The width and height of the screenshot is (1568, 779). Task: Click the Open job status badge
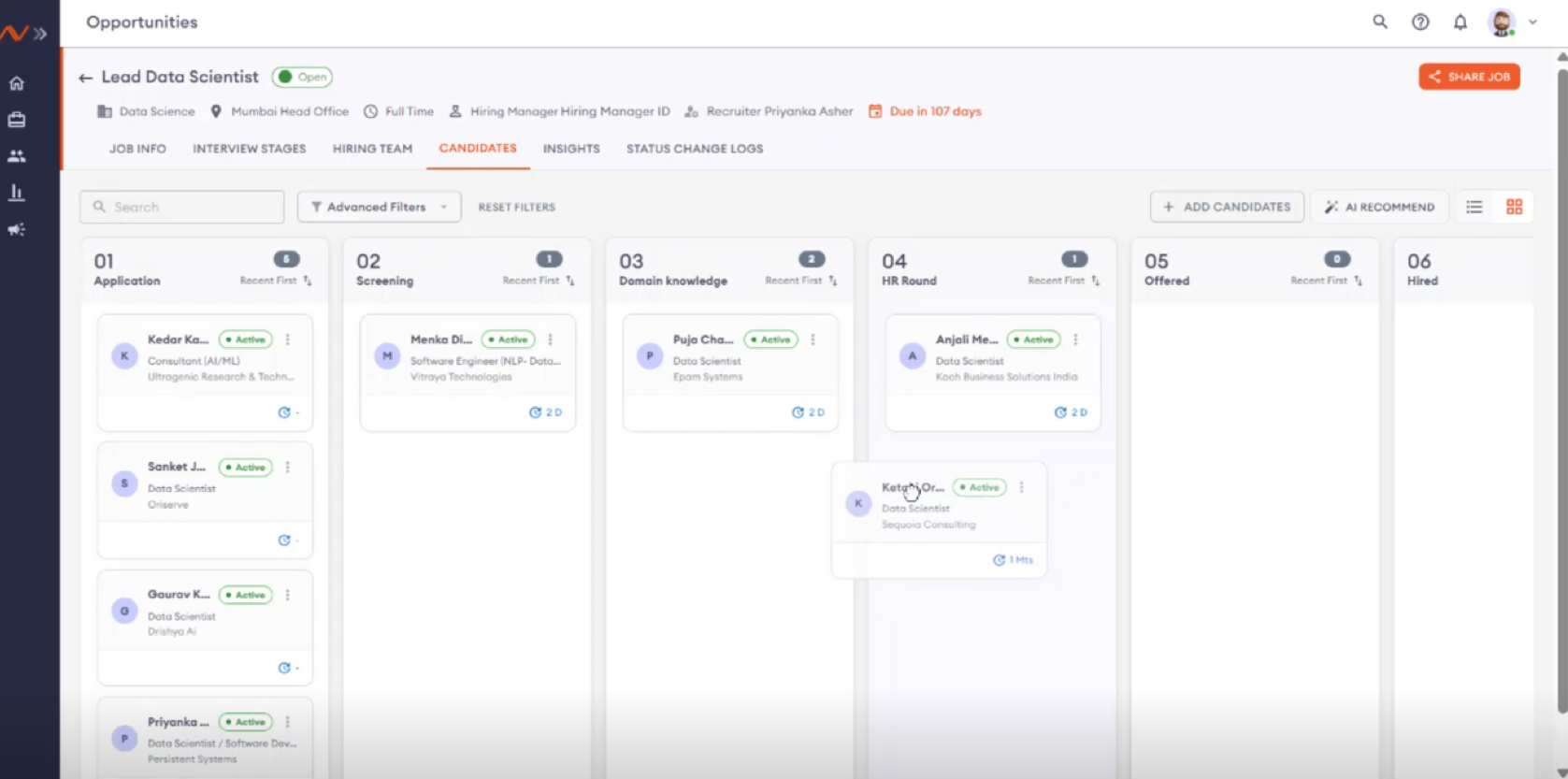[302, 77]
